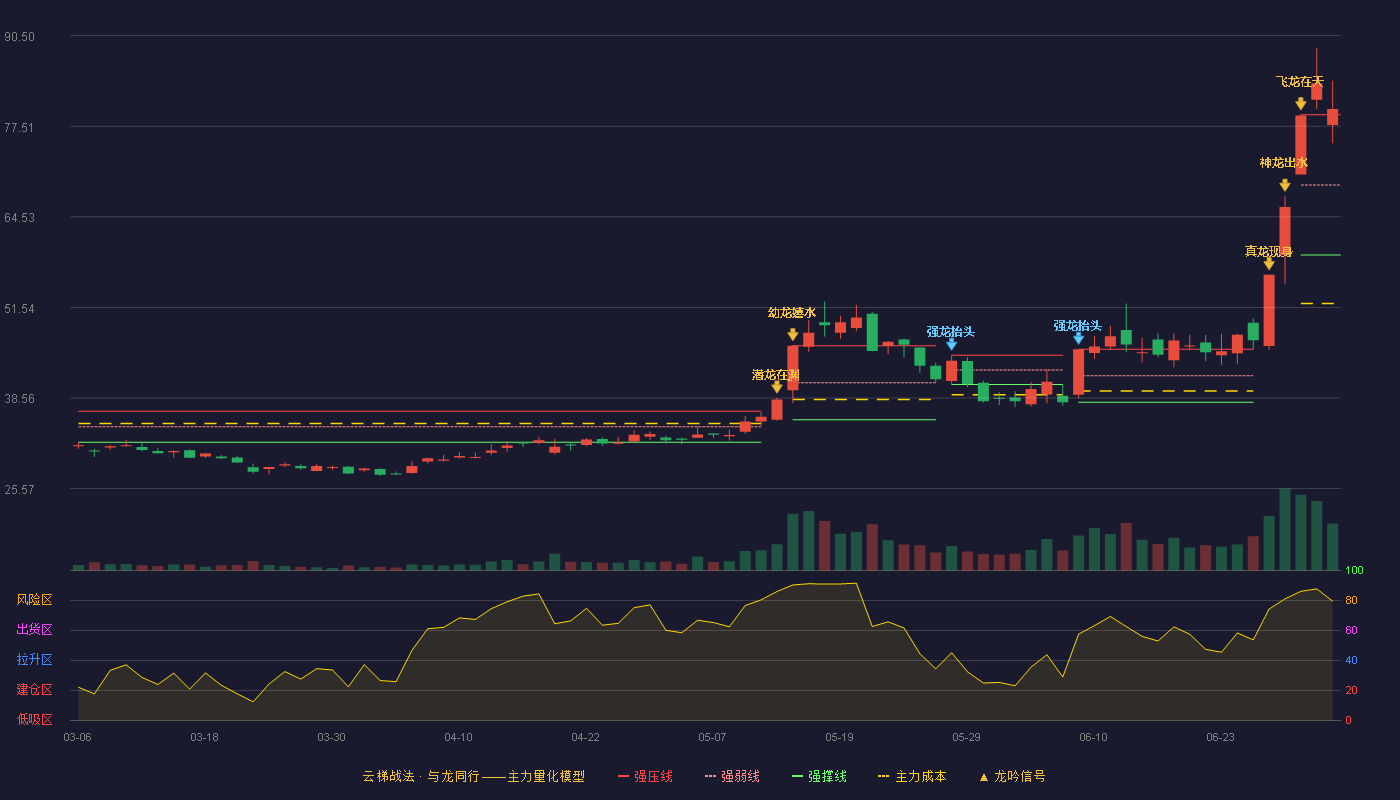Select the 潜龙在渊 signal label
1400x800 pixels.
point(776,374)
